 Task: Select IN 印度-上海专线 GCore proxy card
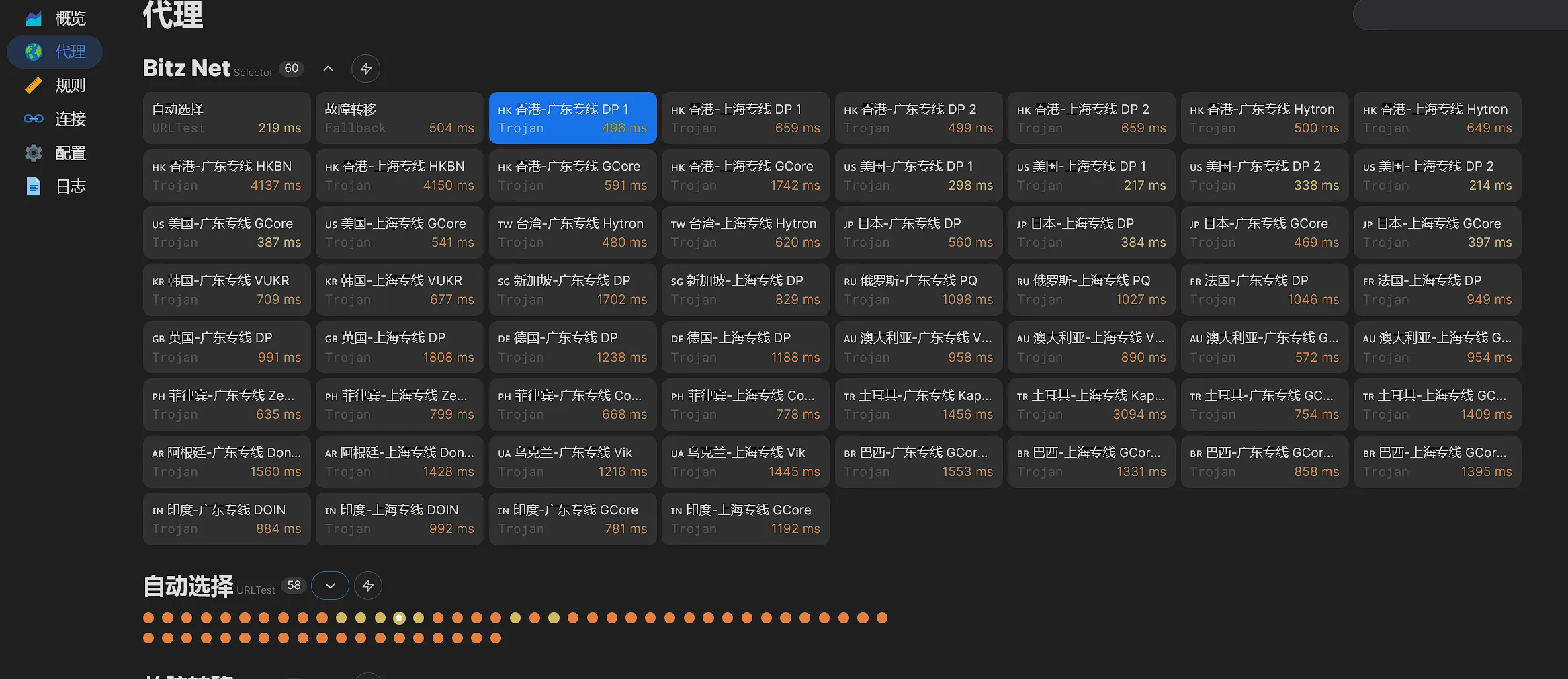(x=745, y=519)
